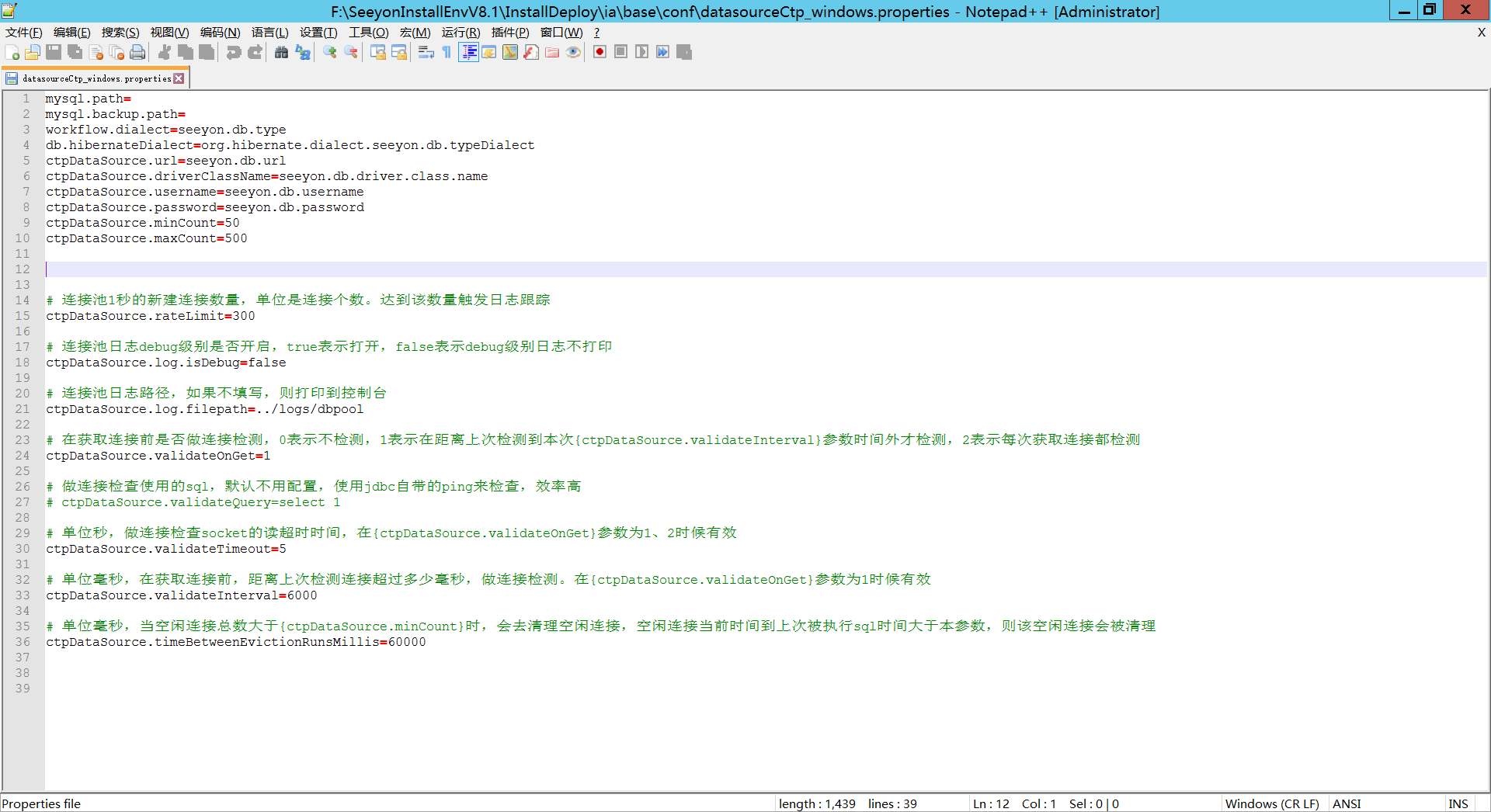Toggle Show All Characters pilcrow button

point(447,52)
